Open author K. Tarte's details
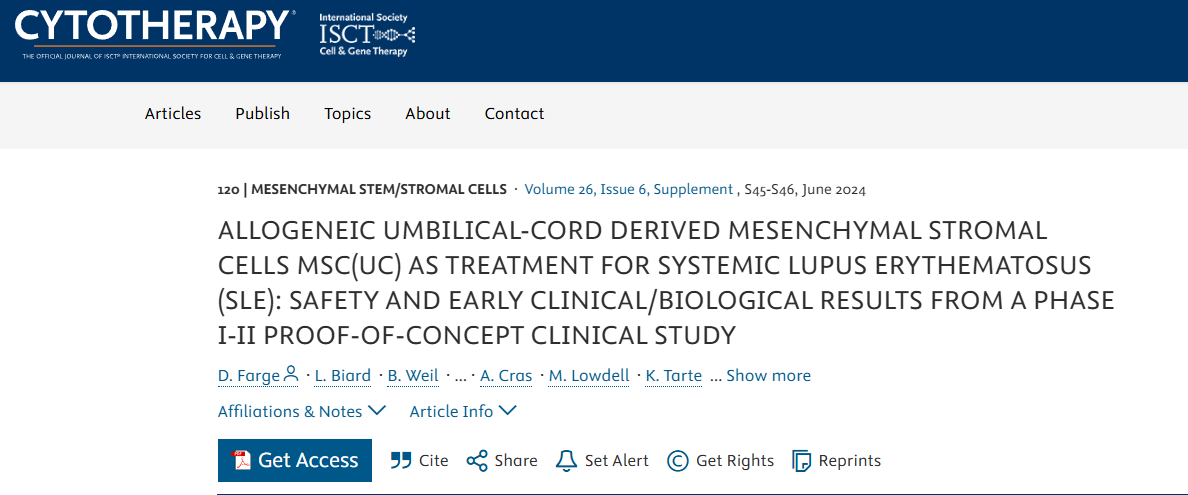Image resolution: width=1188 pixels, height=495 pixels. [x=674, y=376]
